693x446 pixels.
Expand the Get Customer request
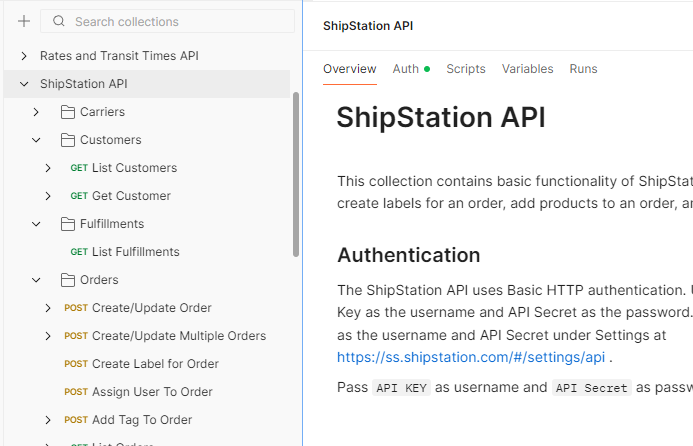[48, 196]
